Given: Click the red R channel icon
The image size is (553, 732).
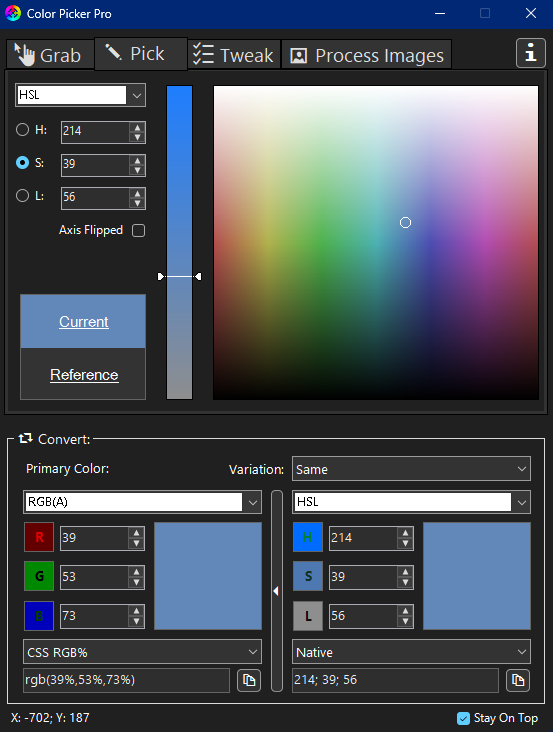Looking at the screenshot, I should click(39, 537).
